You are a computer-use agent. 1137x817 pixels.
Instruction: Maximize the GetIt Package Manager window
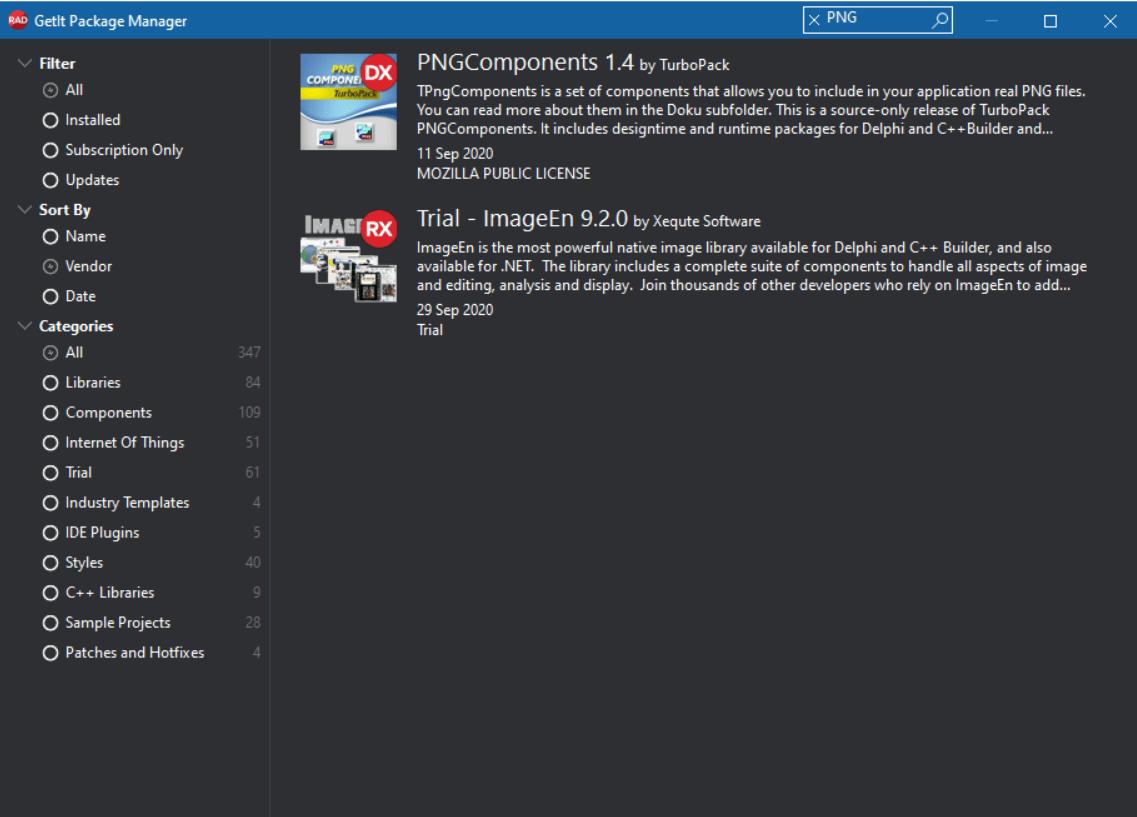pyautogui.click(x=1050, y=20)
